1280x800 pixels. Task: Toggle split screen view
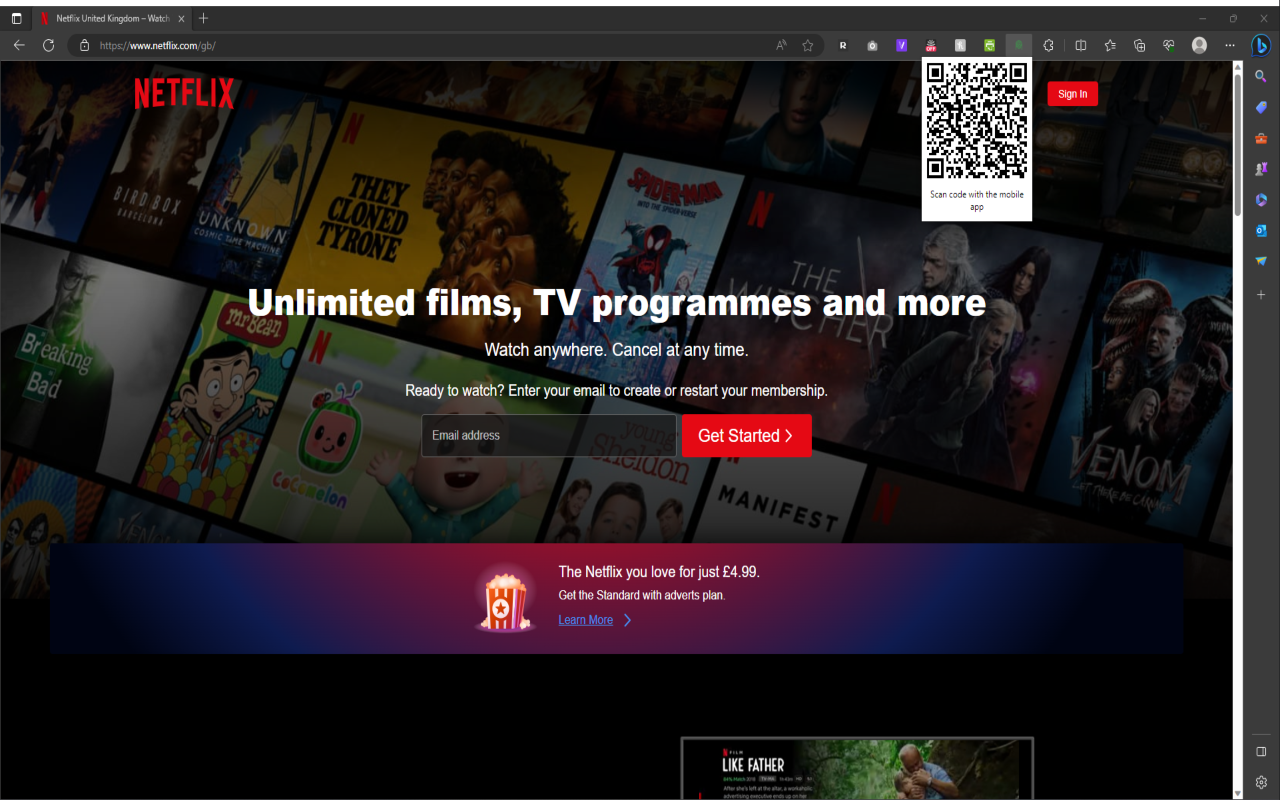pos(1081,45)
